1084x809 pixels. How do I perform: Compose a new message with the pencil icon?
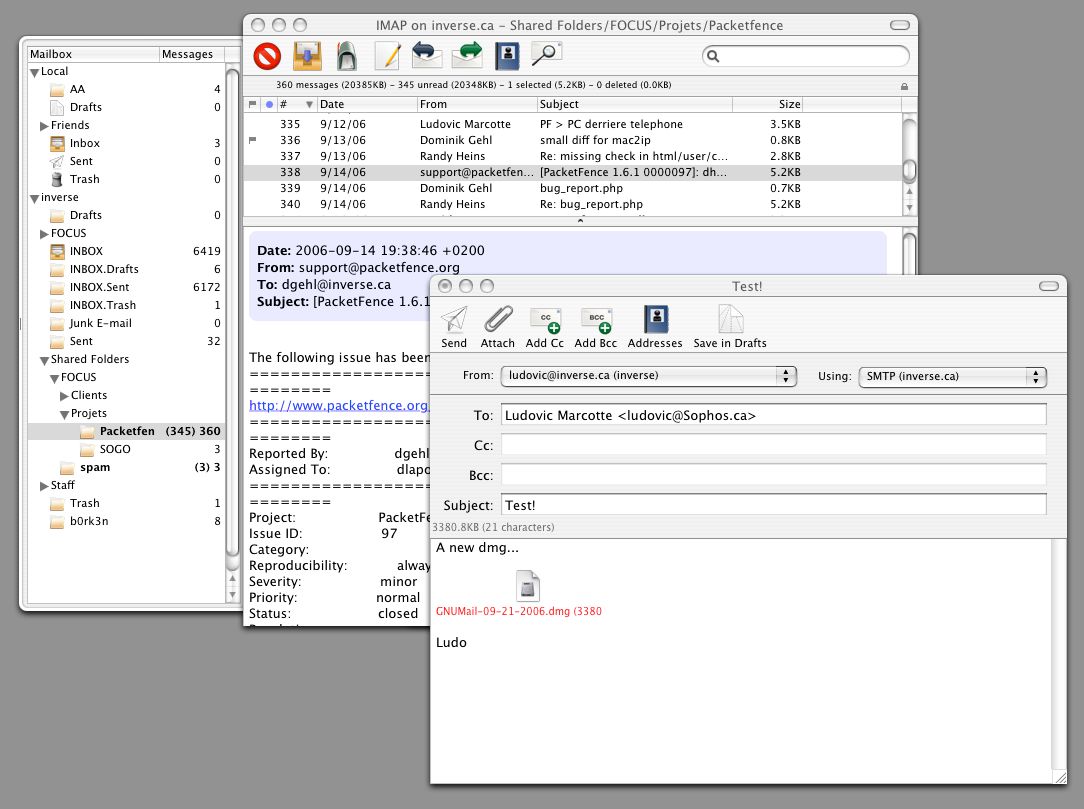(387, 56)
